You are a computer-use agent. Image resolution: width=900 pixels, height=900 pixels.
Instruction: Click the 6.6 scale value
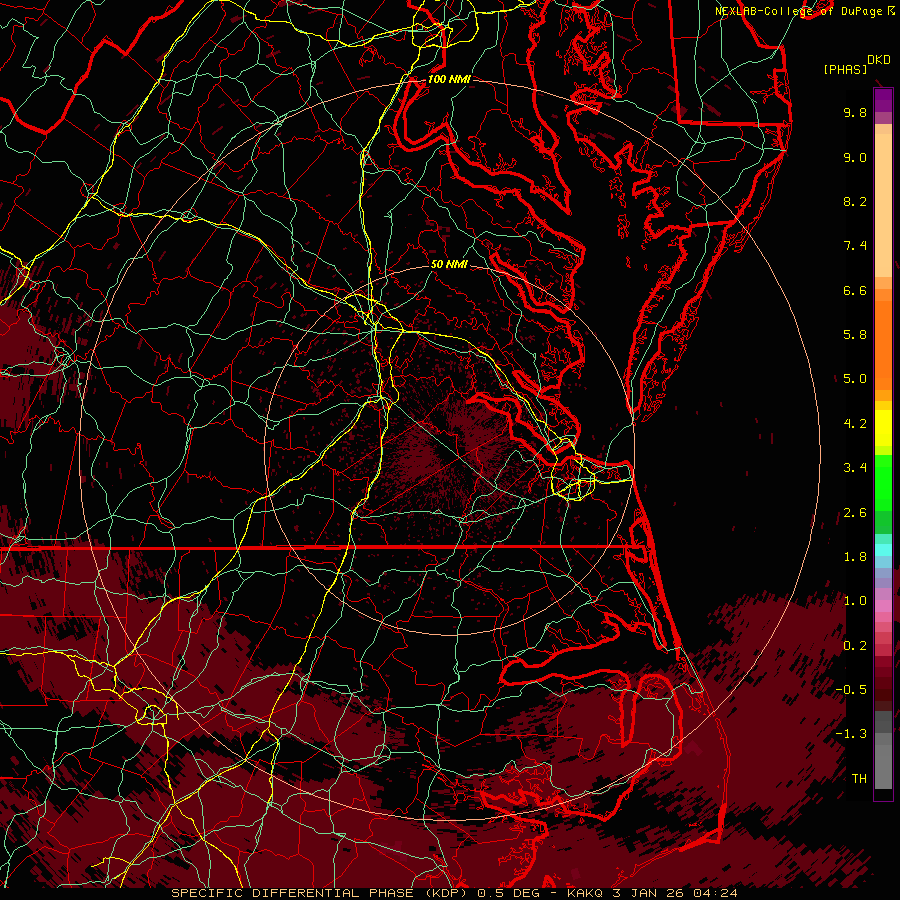click(x=855, y=290)
